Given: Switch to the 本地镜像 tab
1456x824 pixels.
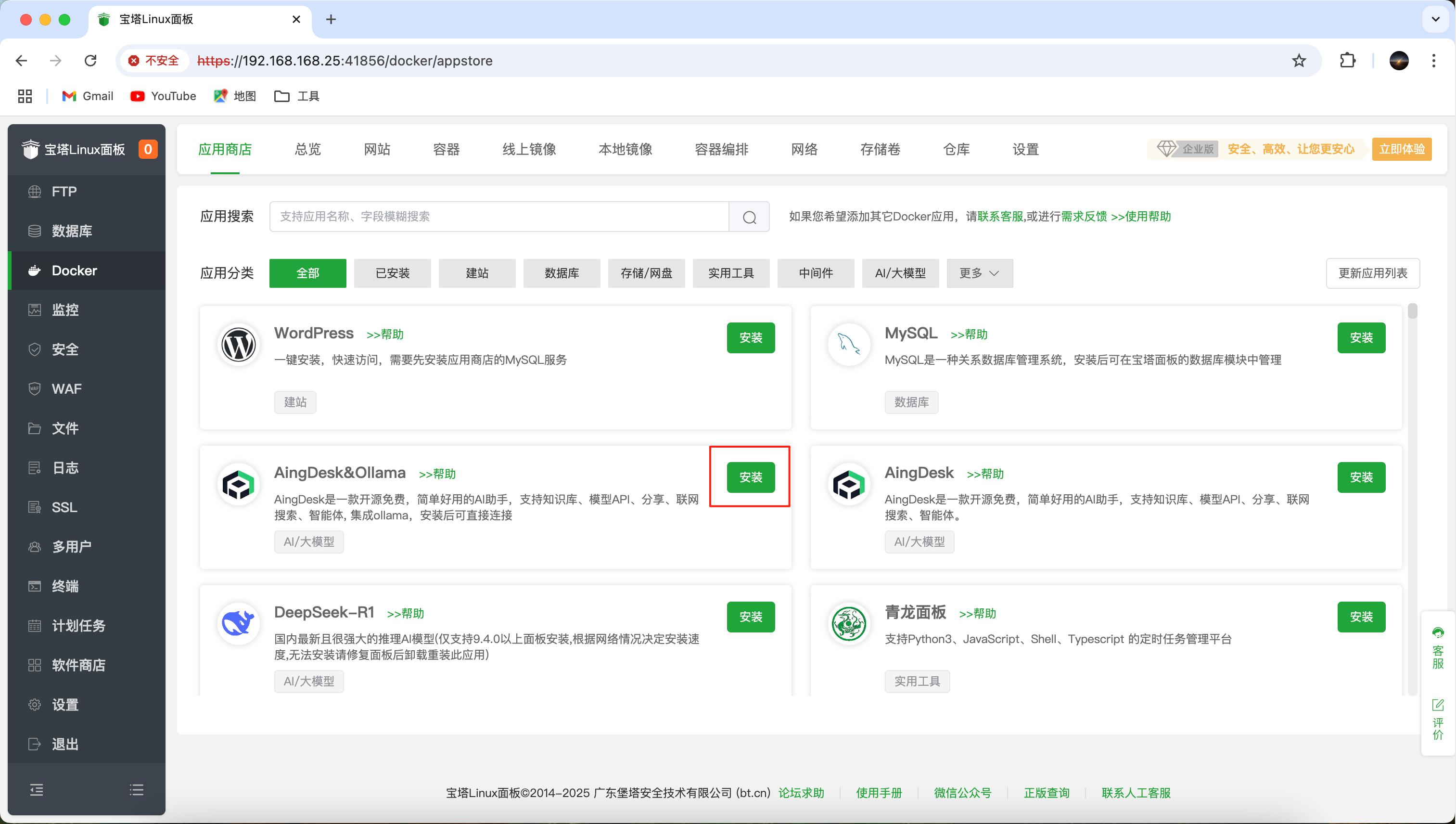Looking at the screenshot, I should click(625, 149).
